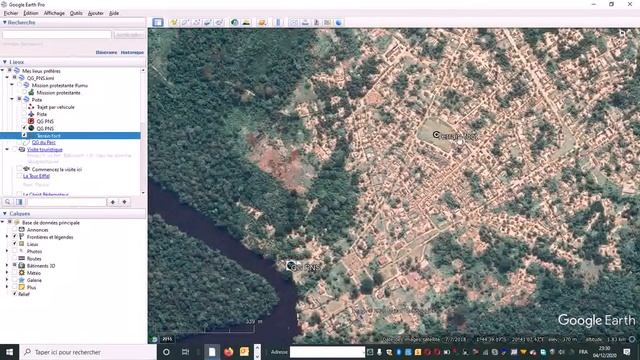
Task: Enable the Galerie layer checkbox
Action: [x=15, y=280]
